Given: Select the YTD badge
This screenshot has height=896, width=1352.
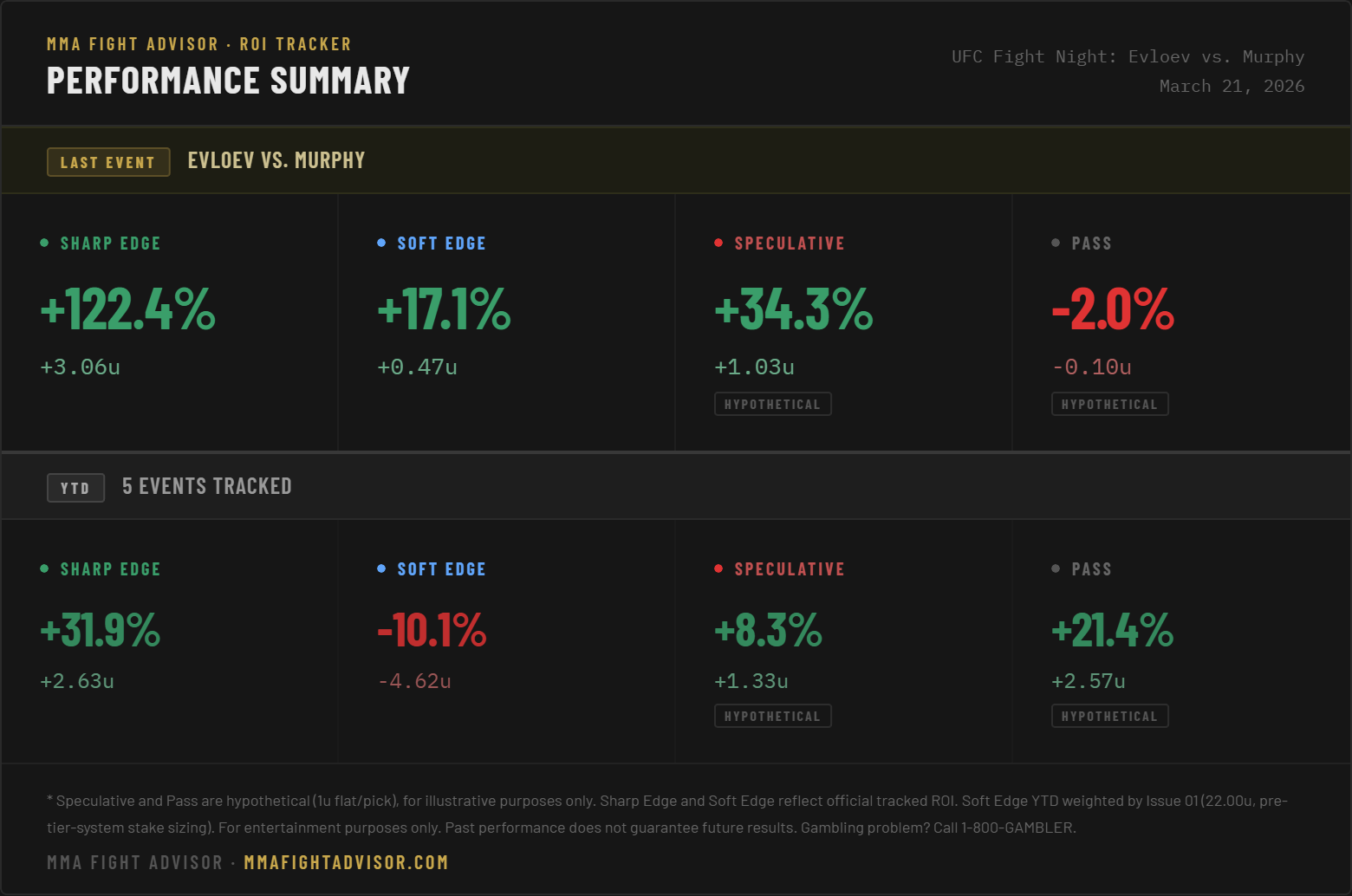Looking at the screenshot, I should tap(75, 488).
